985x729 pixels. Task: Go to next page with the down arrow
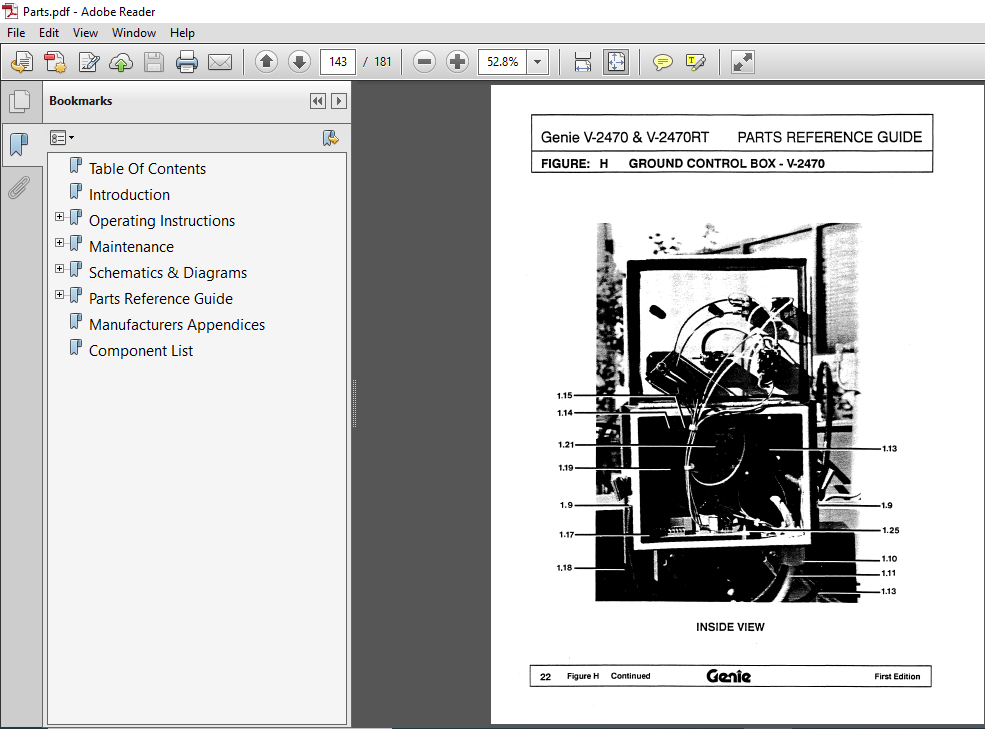300,62
